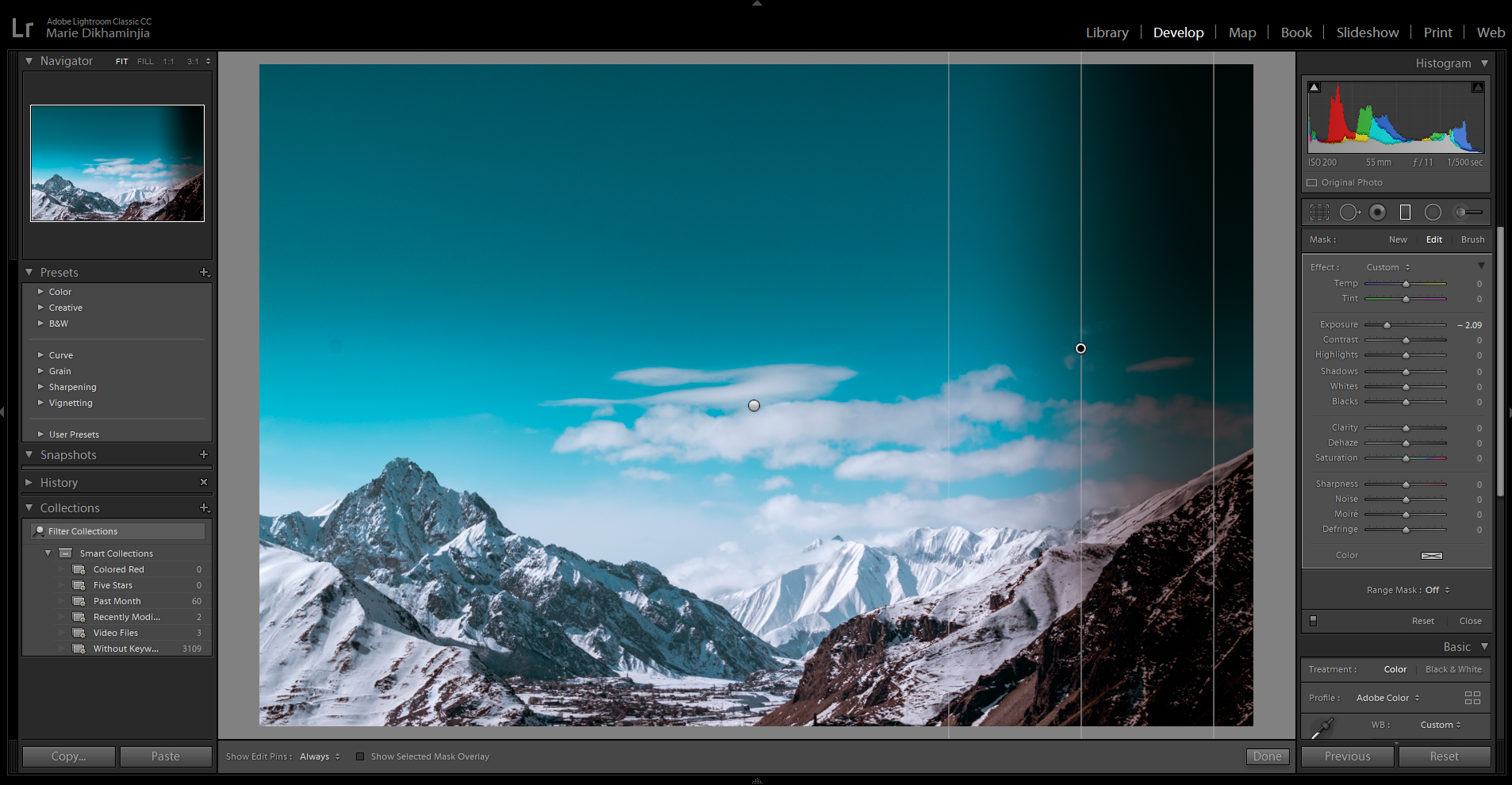Viewport: 1512px width, 785px height.
Task: Activate the Adjustment Brush tool
Action: (x=1468, y=213)
